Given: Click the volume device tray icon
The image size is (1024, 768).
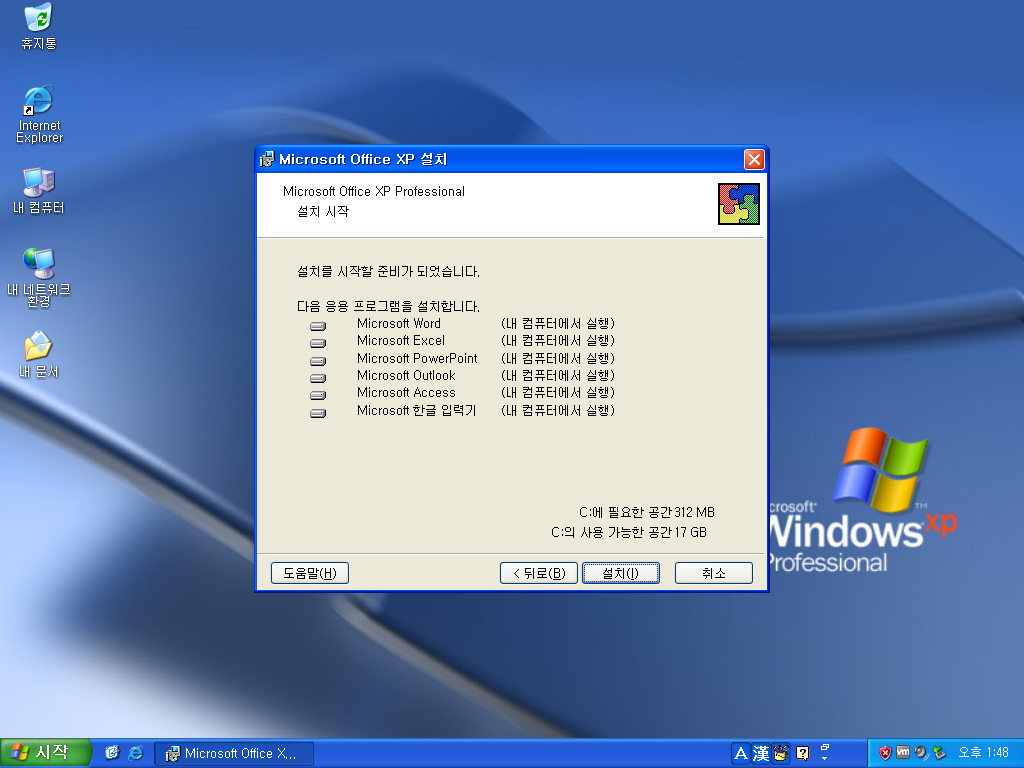Looking at the screenshot, I should [921, 753].
